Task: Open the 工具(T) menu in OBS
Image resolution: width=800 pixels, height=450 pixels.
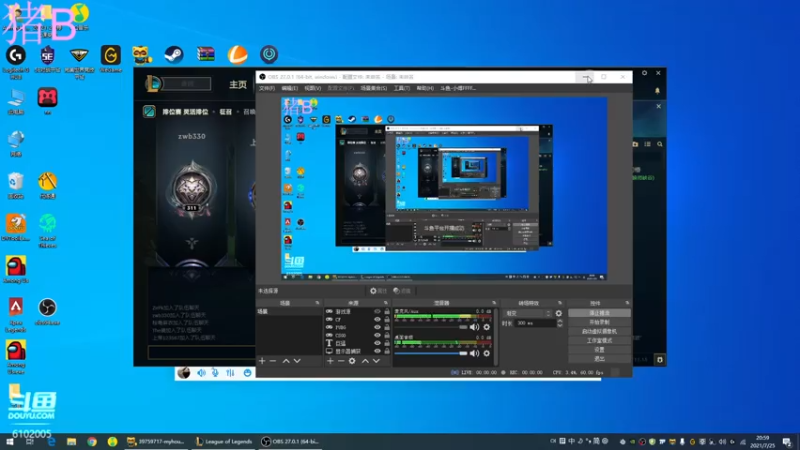Action: click(402, 88)
